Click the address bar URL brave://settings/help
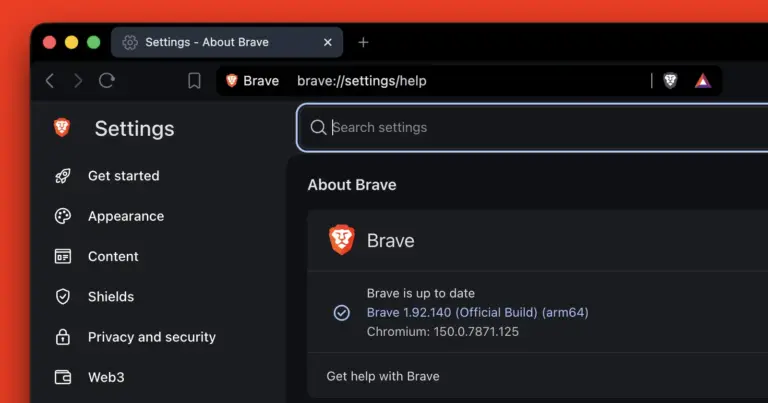Image resolution: width=768 pixels, height=403 pixels. [361, 81]
